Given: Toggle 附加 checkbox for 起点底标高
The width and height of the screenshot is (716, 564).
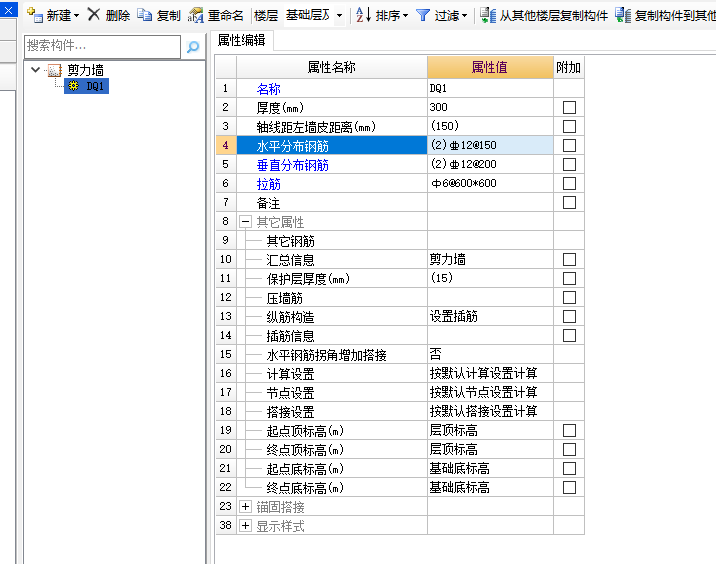Looking at the screenshot, I should [569, 469].
